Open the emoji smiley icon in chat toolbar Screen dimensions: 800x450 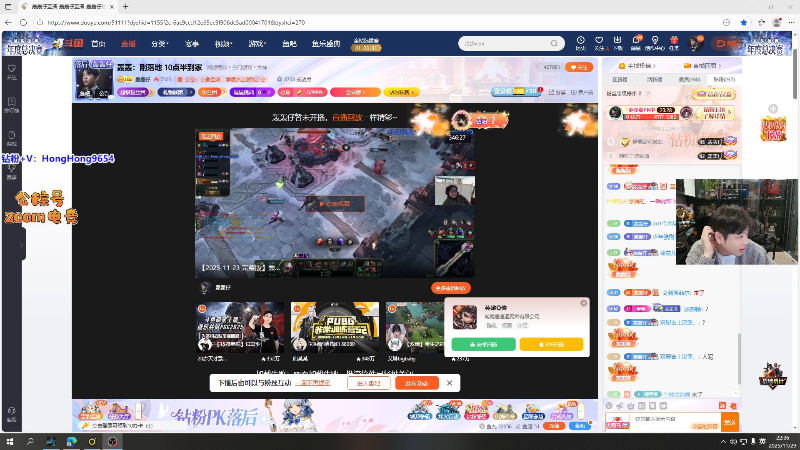tap(609, 406)
